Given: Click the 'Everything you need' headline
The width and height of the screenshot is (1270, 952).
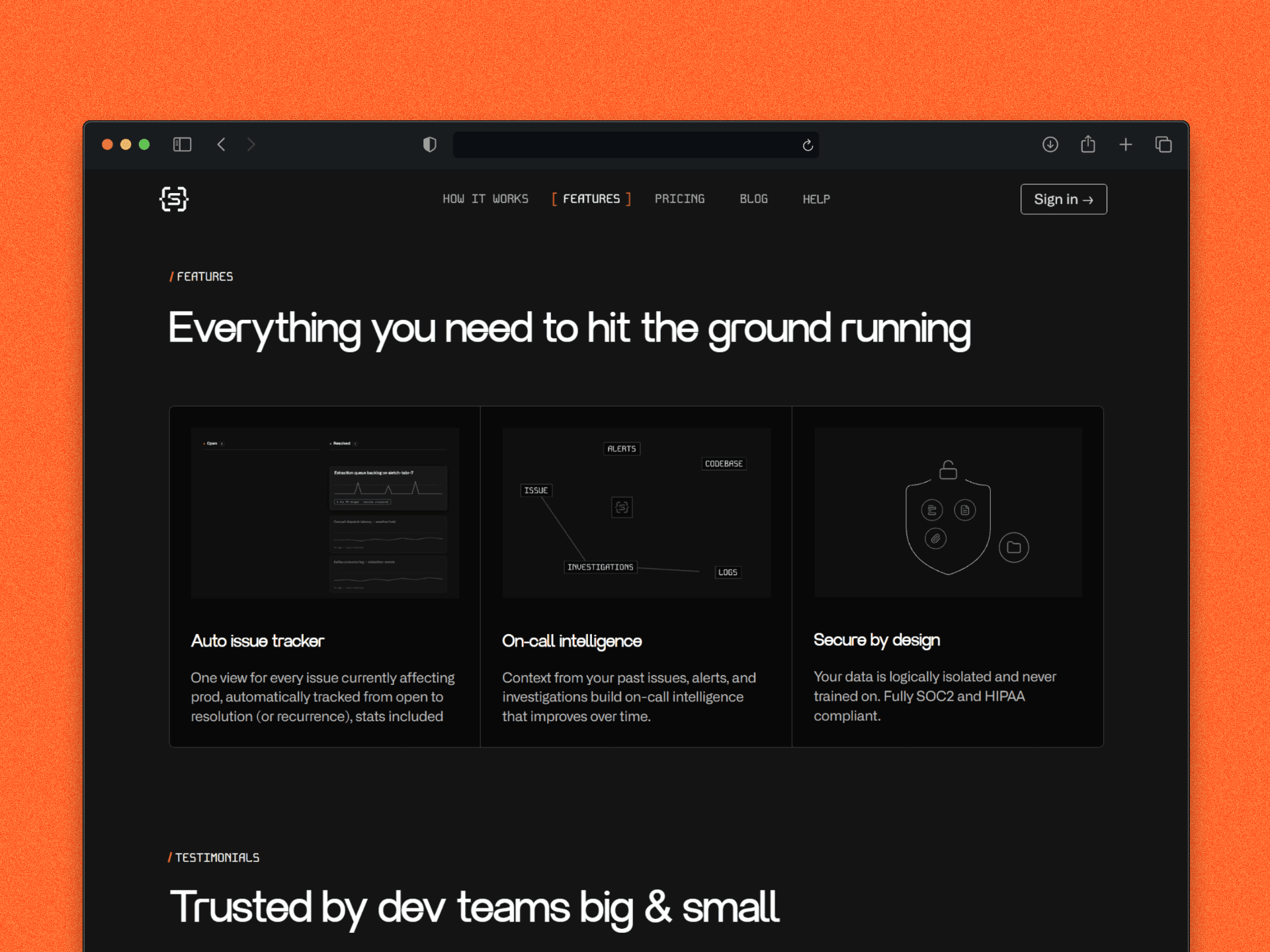Looking at the screenshot, I should tap(570, 329).
